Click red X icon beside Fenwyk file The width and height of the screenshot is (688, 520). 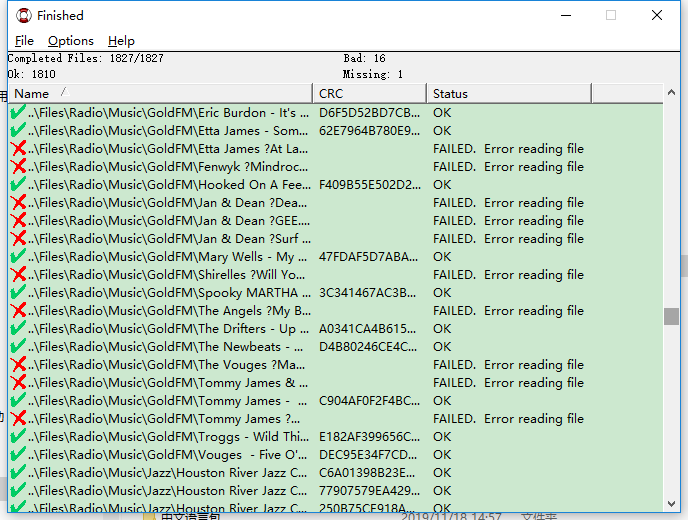coord(18,167)
